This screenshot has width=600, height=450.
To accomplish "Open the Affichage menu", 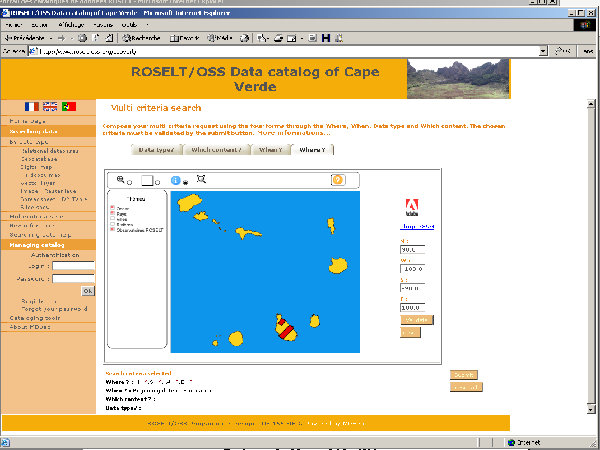I will point(71,25).
